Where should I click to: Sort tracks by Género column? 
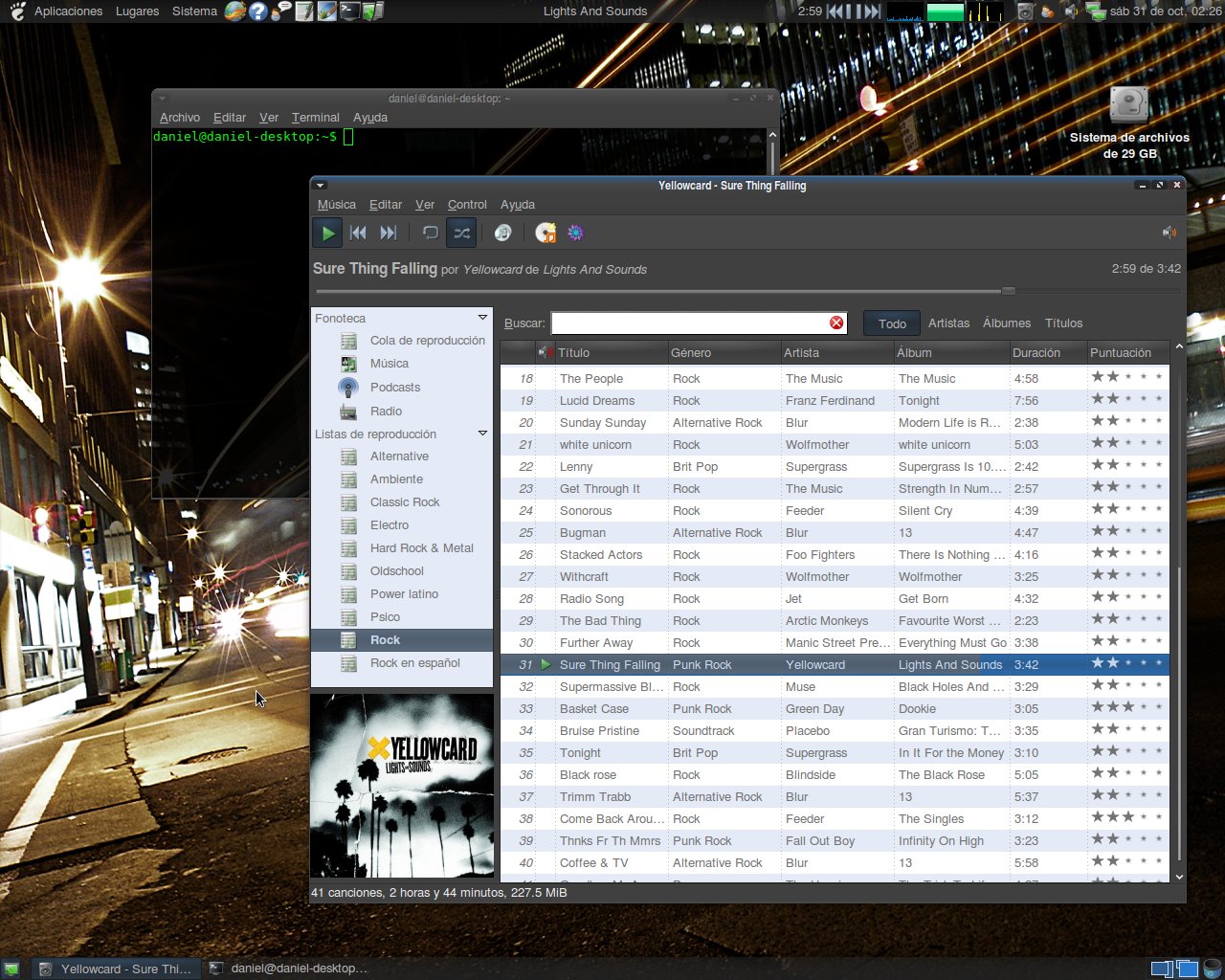coord(724,352)
